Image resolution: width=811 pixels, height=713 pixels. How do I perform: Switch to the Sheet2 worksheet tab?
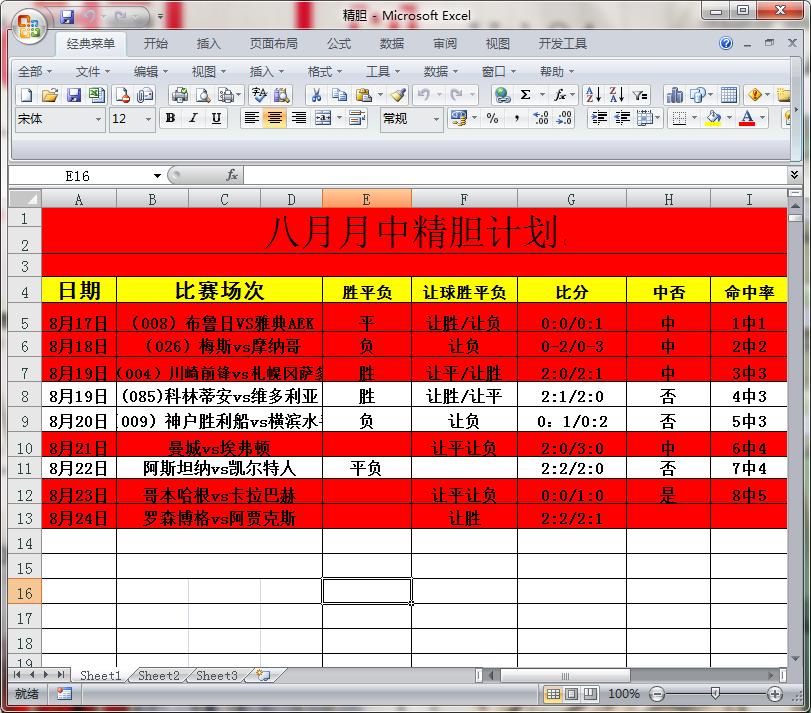157,676
